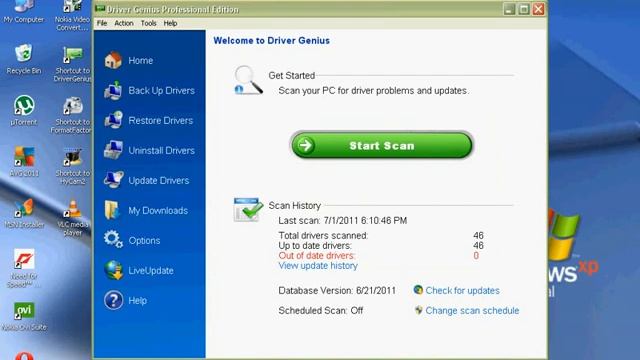Select the Restore Drivers icon

(x=113, y=120)
